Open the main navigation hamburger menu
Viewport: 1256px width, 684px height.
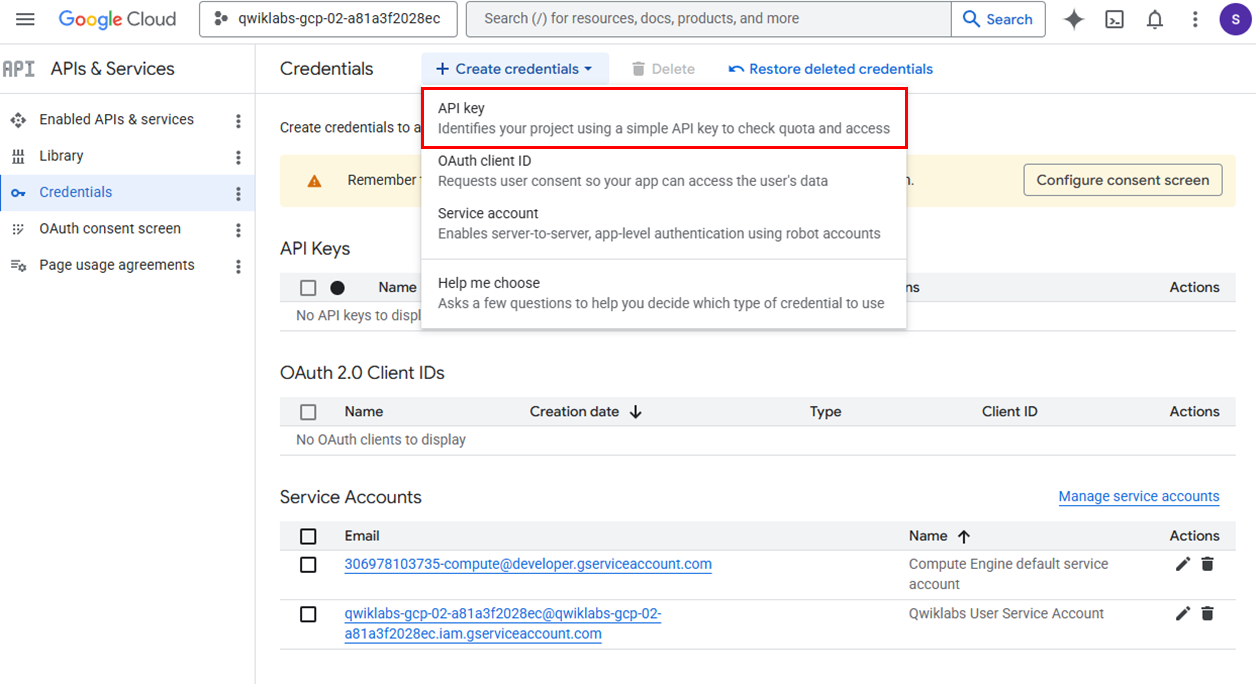pyautogui.click(x=25, y=19)
